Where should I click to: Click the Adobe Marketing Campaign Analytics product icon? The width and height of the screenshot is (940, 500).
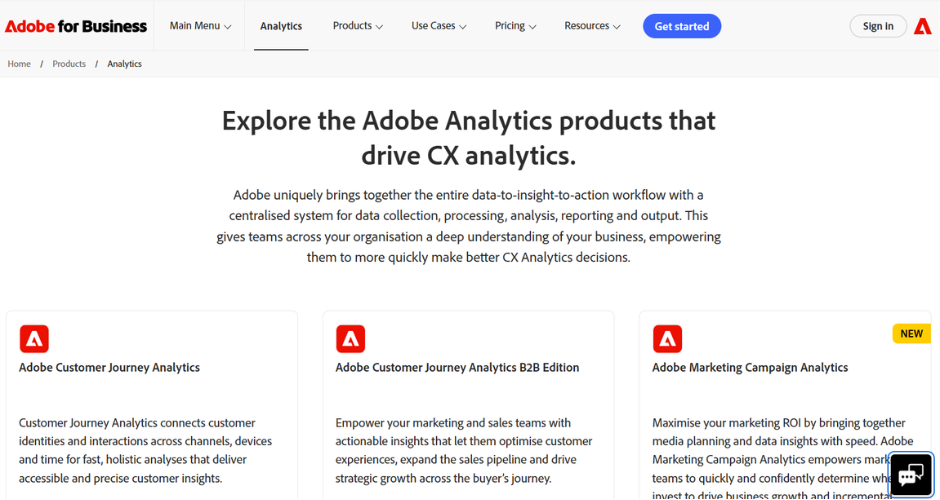667,339
